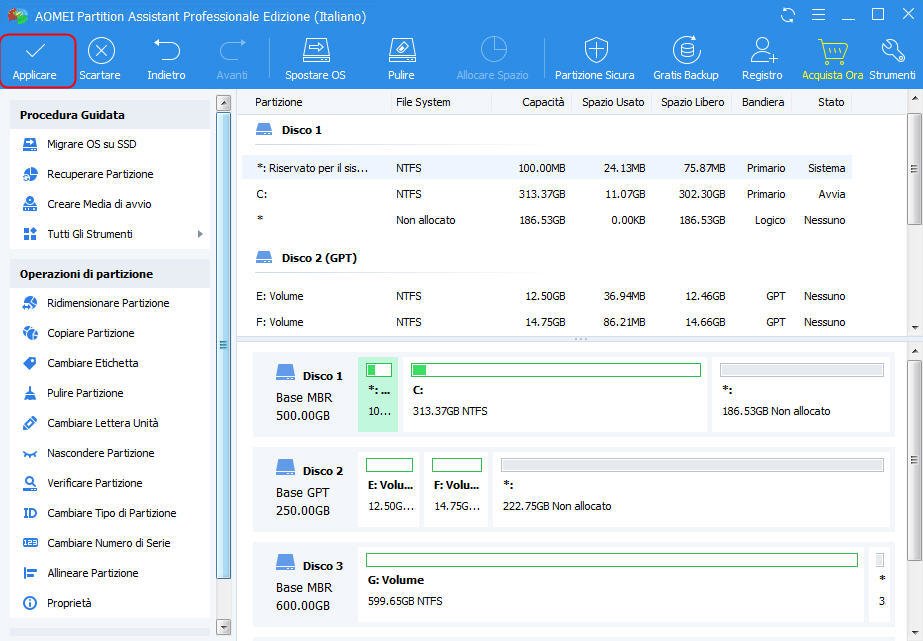Select the C: partition row
923x641 pixels.
pyautogui.click(x=547, y=194)
